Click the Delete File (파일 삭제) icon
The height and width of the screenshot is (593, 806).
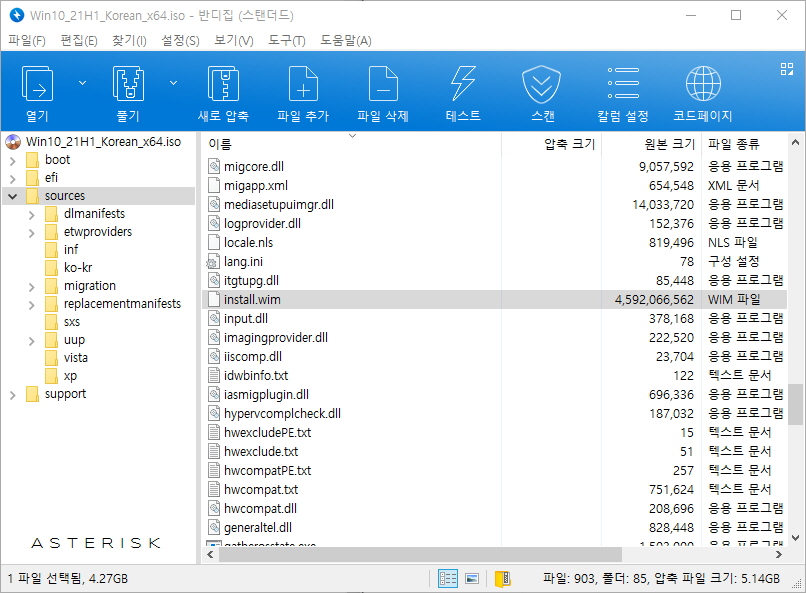(383, 84)
